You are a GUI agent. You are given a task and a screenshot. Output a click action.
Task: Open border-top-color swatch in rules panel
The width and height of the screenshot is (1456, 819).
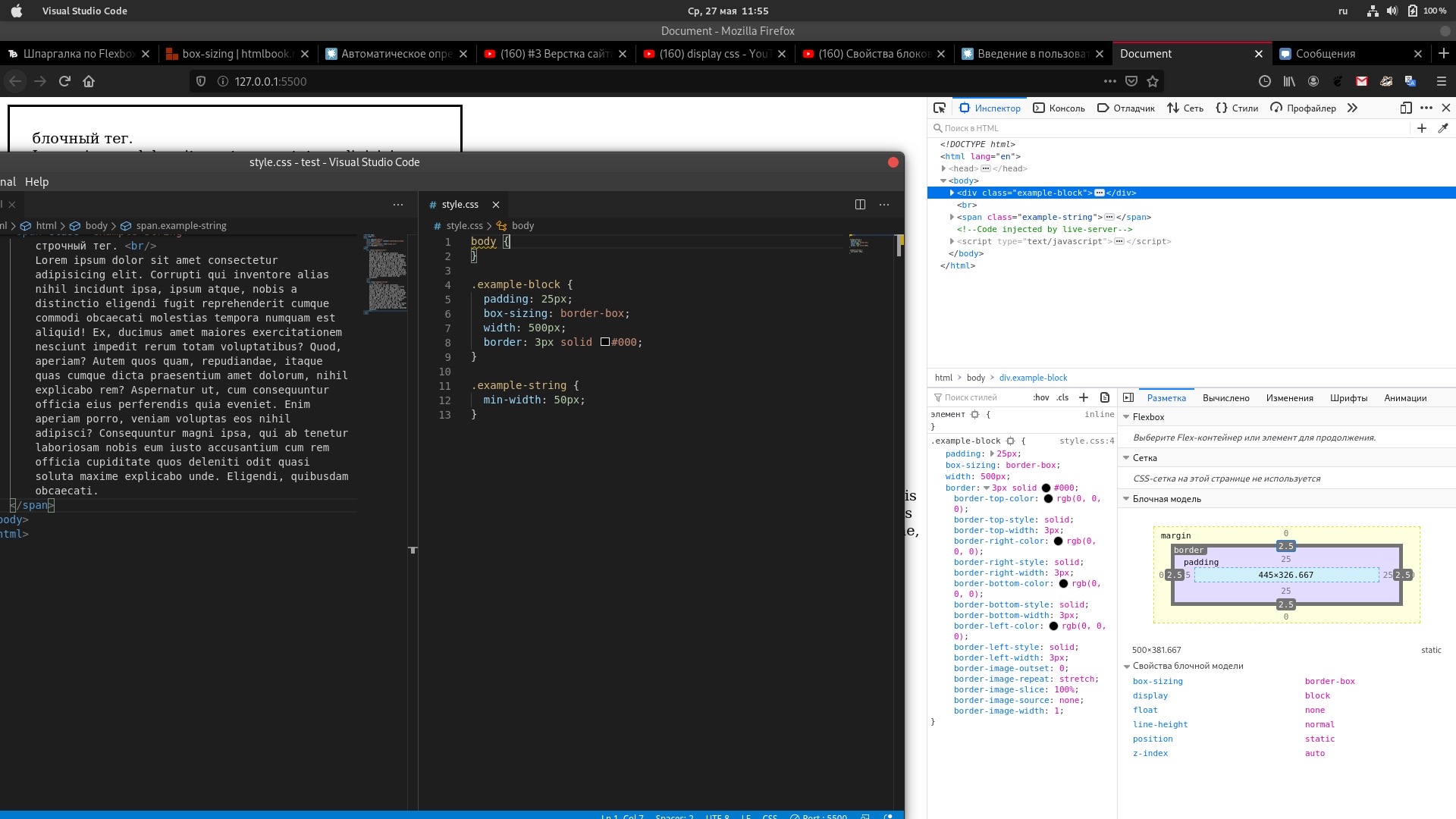[1048, 499]
